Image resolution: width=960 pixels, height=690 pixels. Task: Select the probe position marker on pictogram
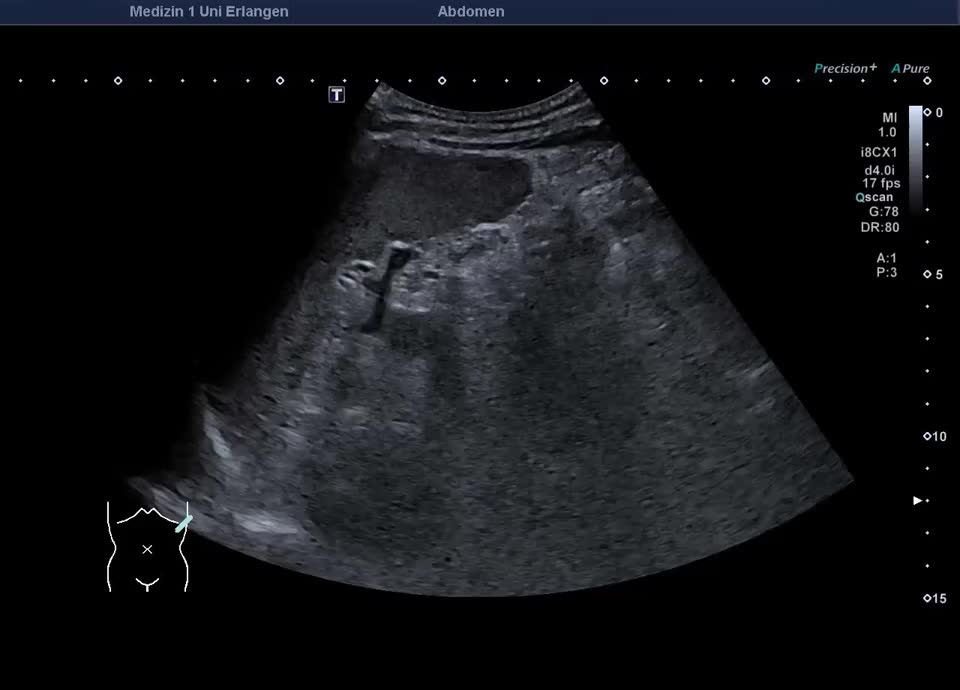(x=183, y=523)
